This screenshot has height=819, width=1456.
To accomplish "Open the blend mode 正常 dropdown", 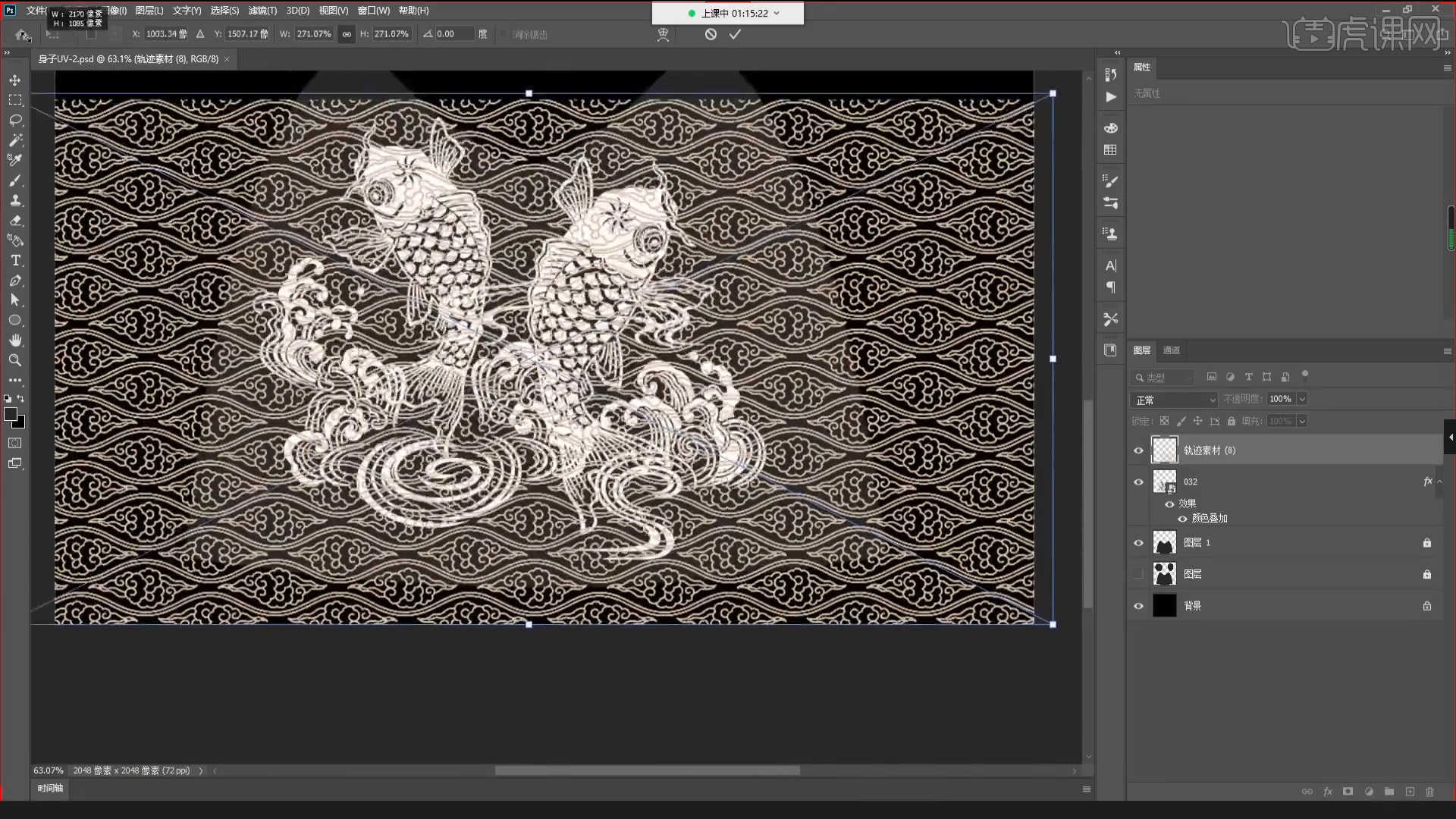I will (x=1174, y=400).
